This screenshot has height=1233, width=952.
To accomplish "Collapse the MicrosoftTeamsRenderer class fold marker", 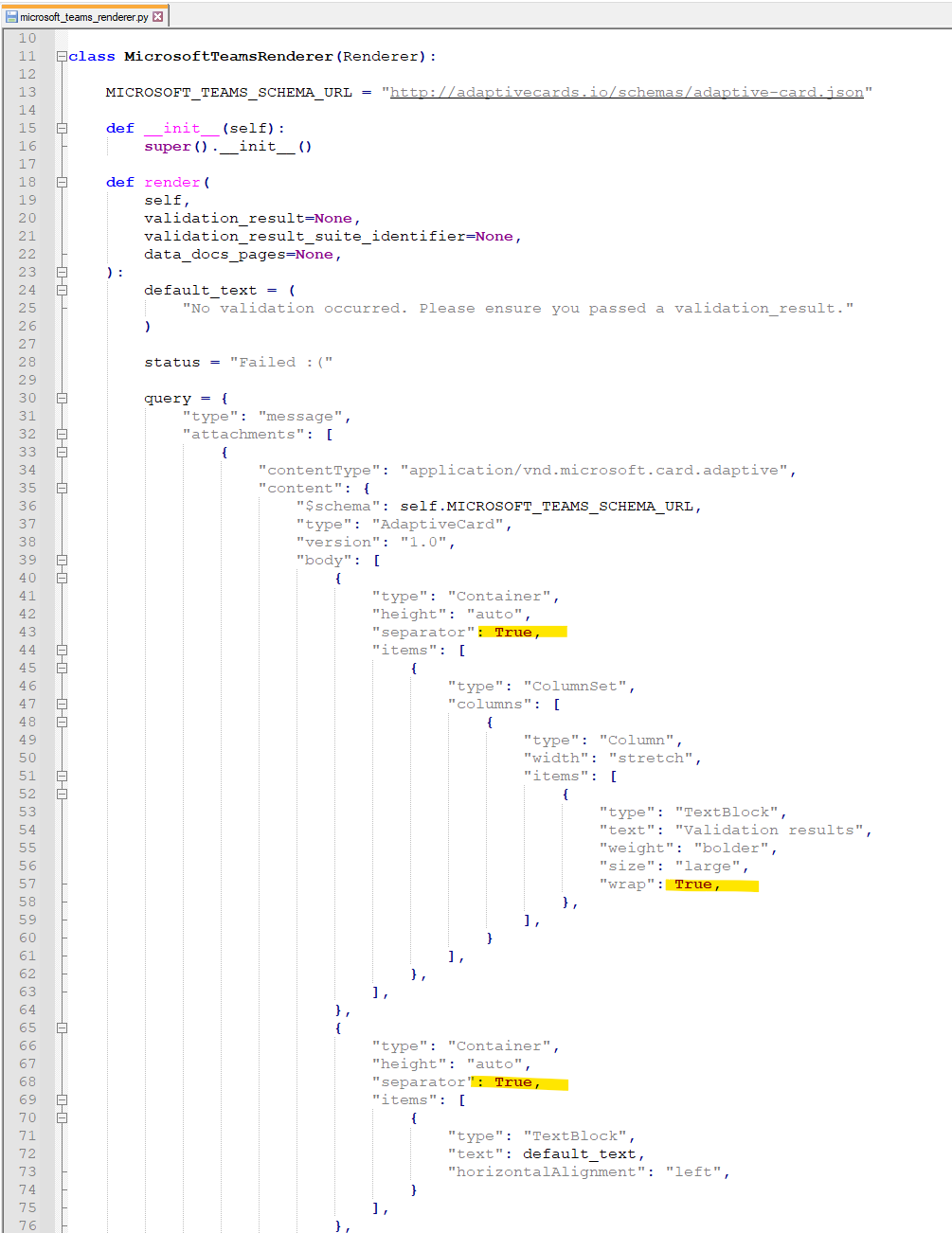I will click(x=61, y=56).
